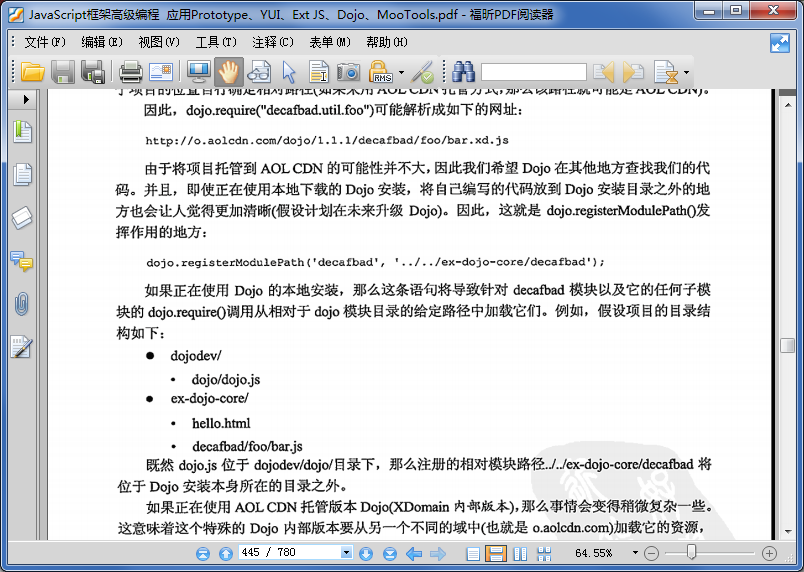804x572 pixels.
Task: Click the Save floppy disk icon
Action: coord(63,72)
